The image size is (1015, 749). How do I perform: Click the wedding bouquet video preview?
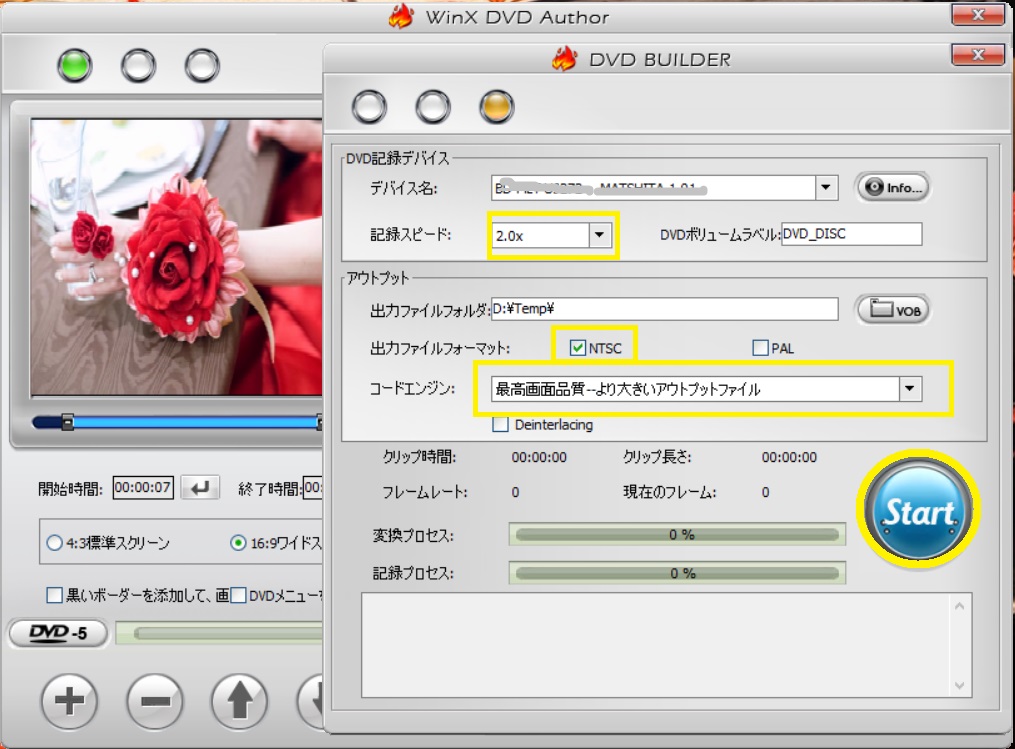click(176, 257)
